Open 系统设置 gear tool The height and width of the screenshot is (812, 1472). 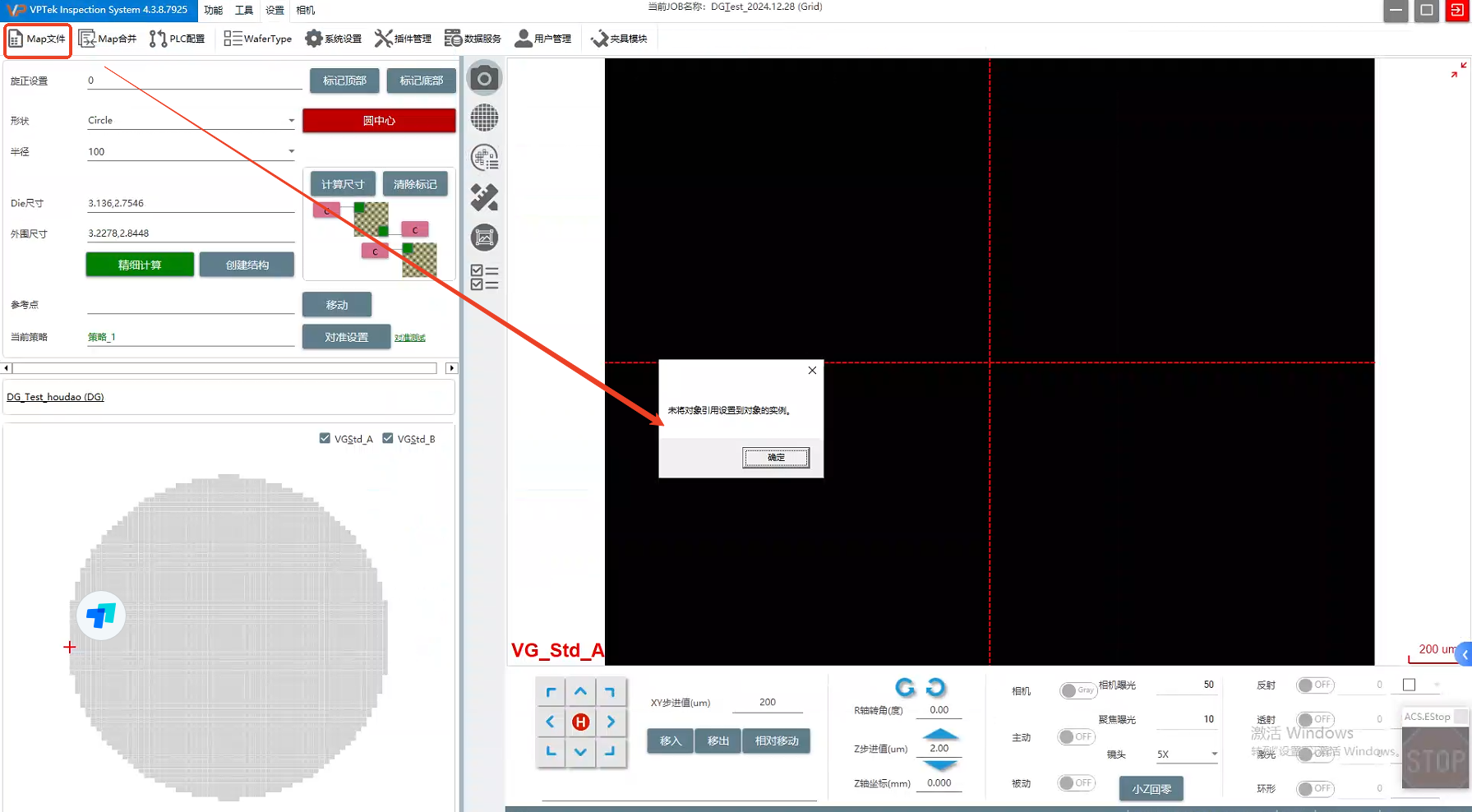pyautogui.click(x=333, y=39)
